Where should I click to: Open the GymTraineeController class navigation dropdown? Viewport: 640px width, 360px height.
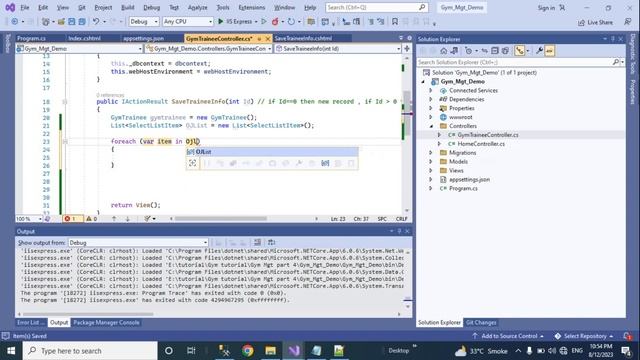(x=209, y=49)
